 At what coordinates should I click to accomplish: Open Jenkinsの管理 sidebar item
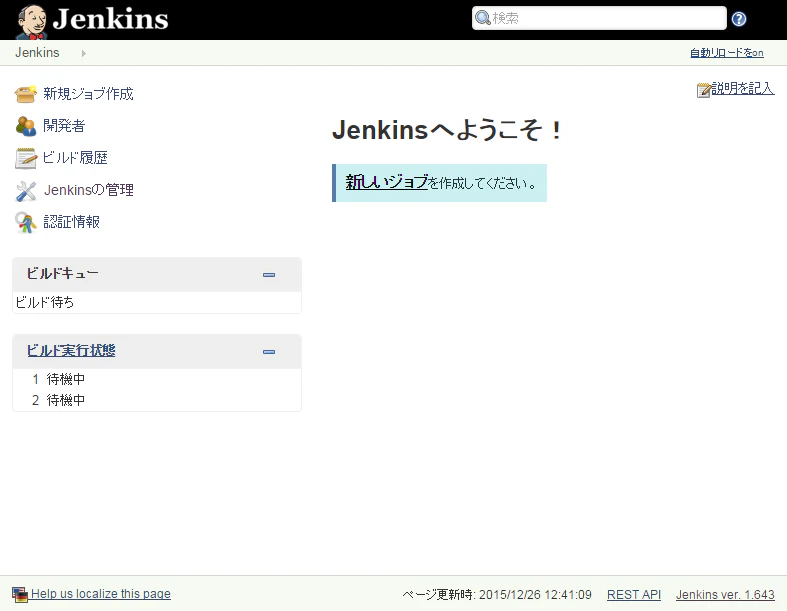coord(89,190)
